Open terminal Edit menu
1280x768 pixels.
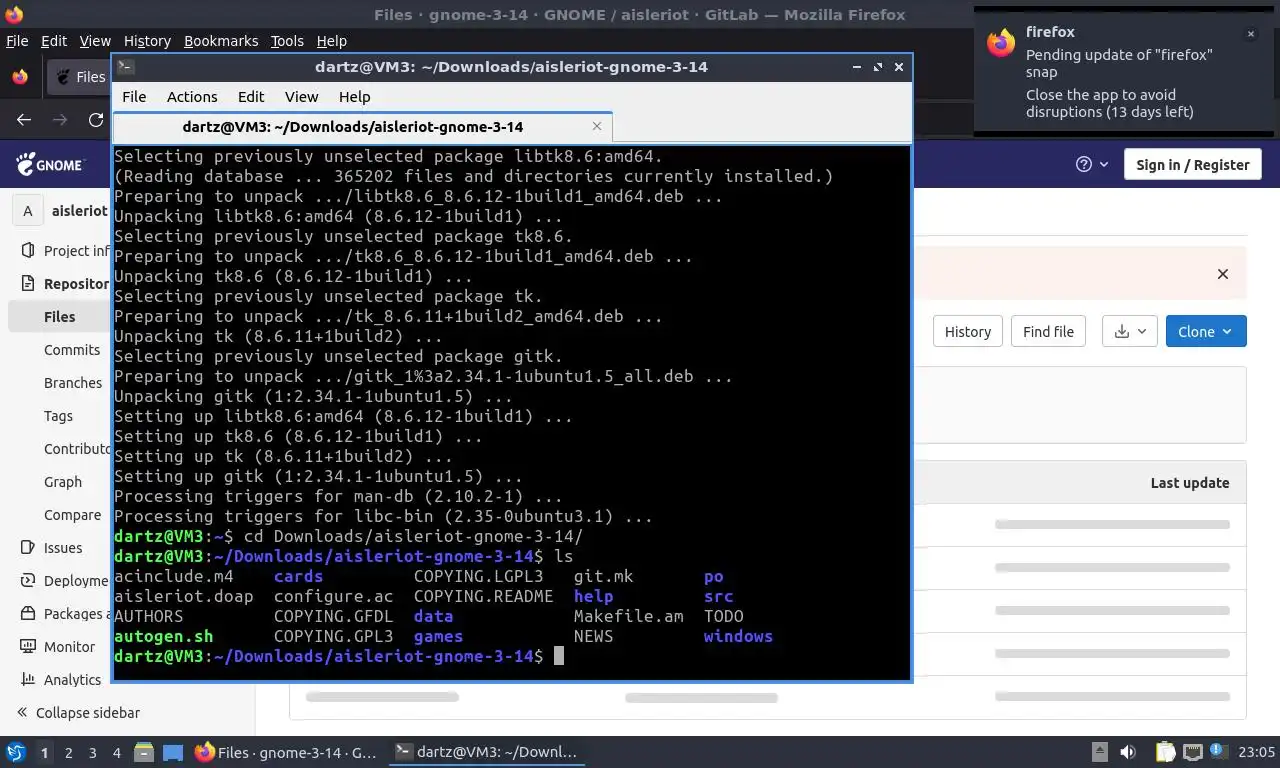[x=251, y=97]
